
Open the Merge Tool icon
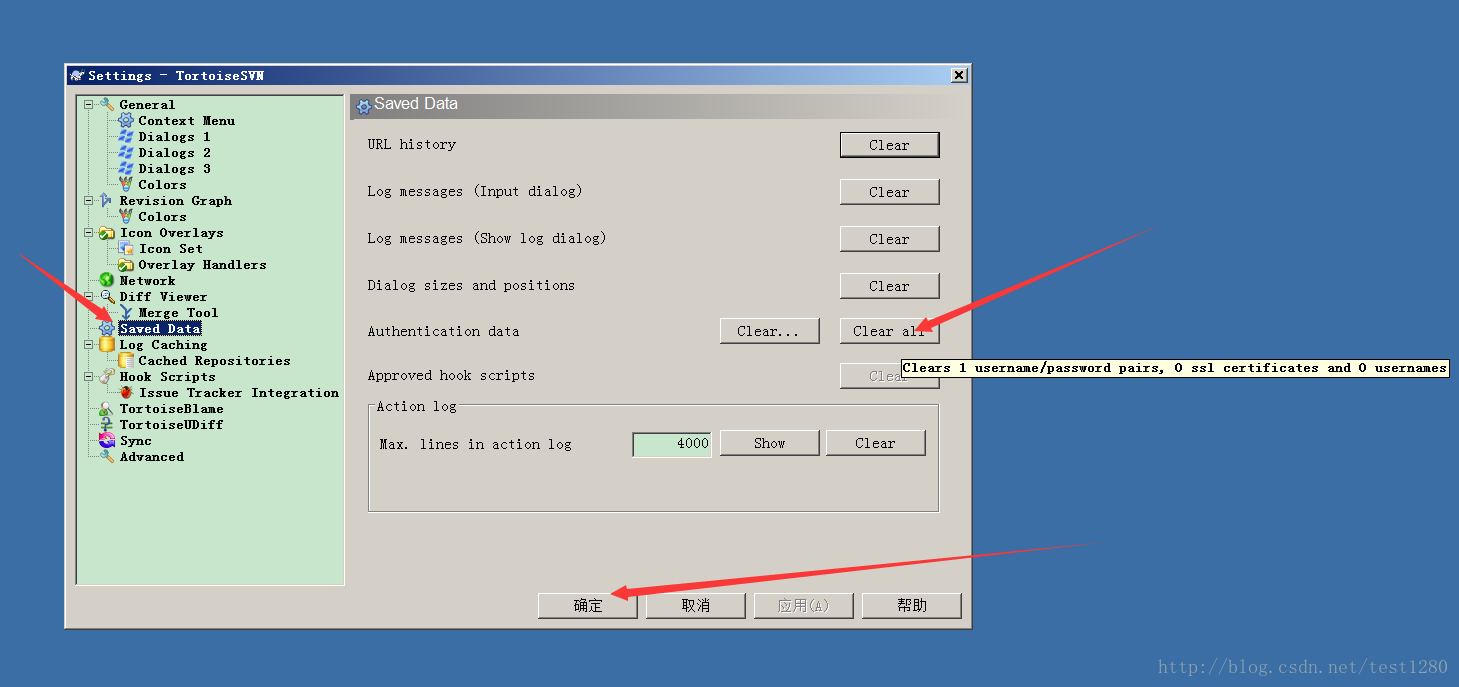click(x=126, y=312)
